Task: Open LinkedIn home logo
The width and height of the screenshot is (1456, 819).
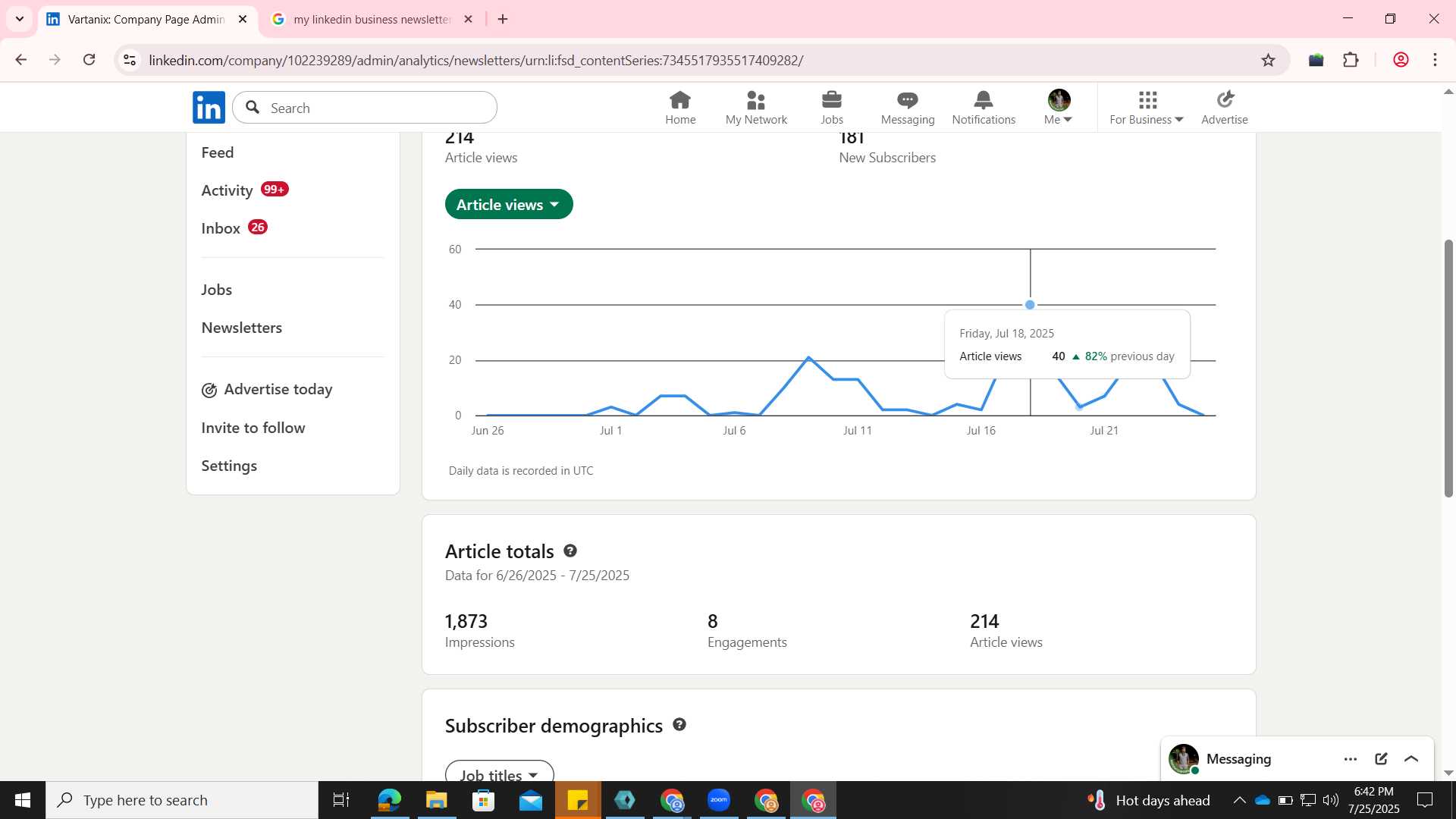Action: [x=209, y=108]
